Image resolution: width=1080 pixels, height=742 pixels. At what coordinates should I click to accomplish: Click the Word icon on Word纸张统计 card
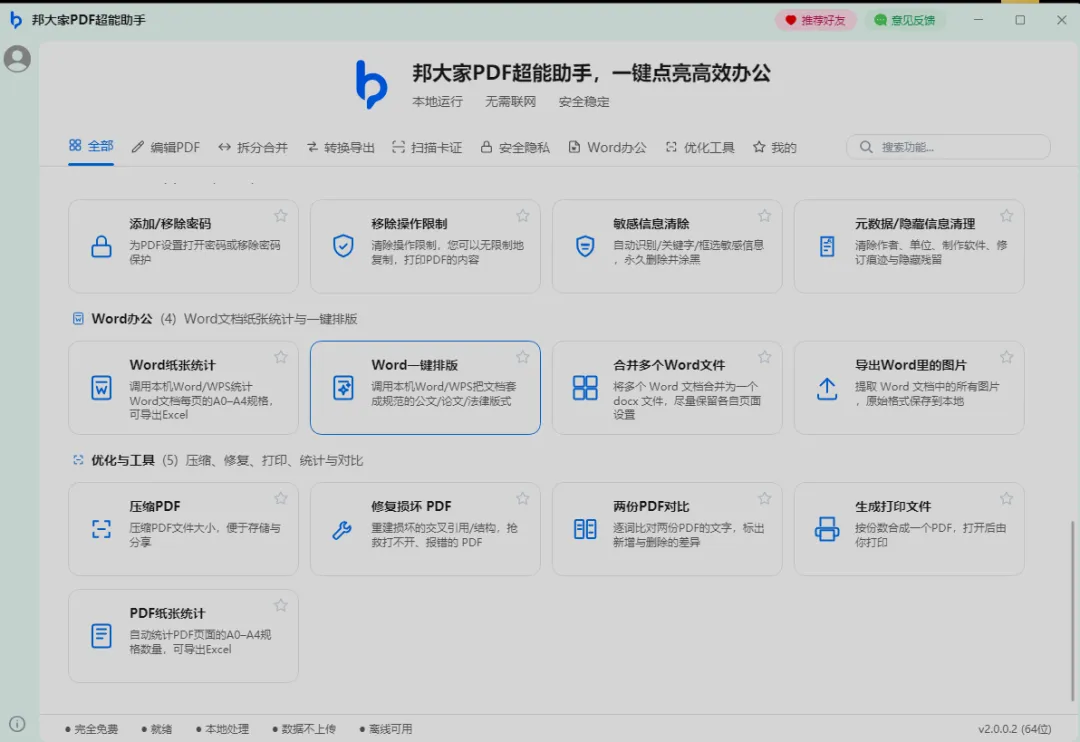(101, 387)
